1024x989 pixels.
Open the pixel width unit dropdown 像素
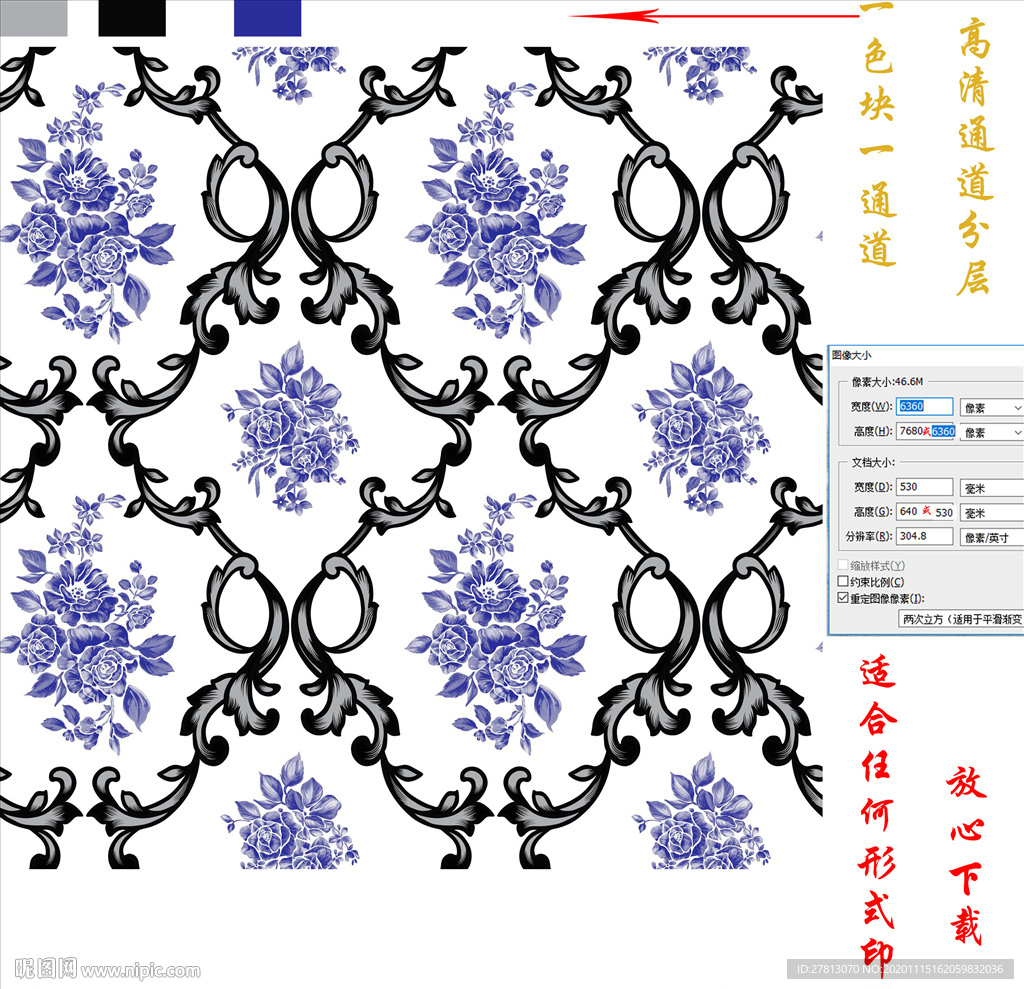(x=991, y=408)
